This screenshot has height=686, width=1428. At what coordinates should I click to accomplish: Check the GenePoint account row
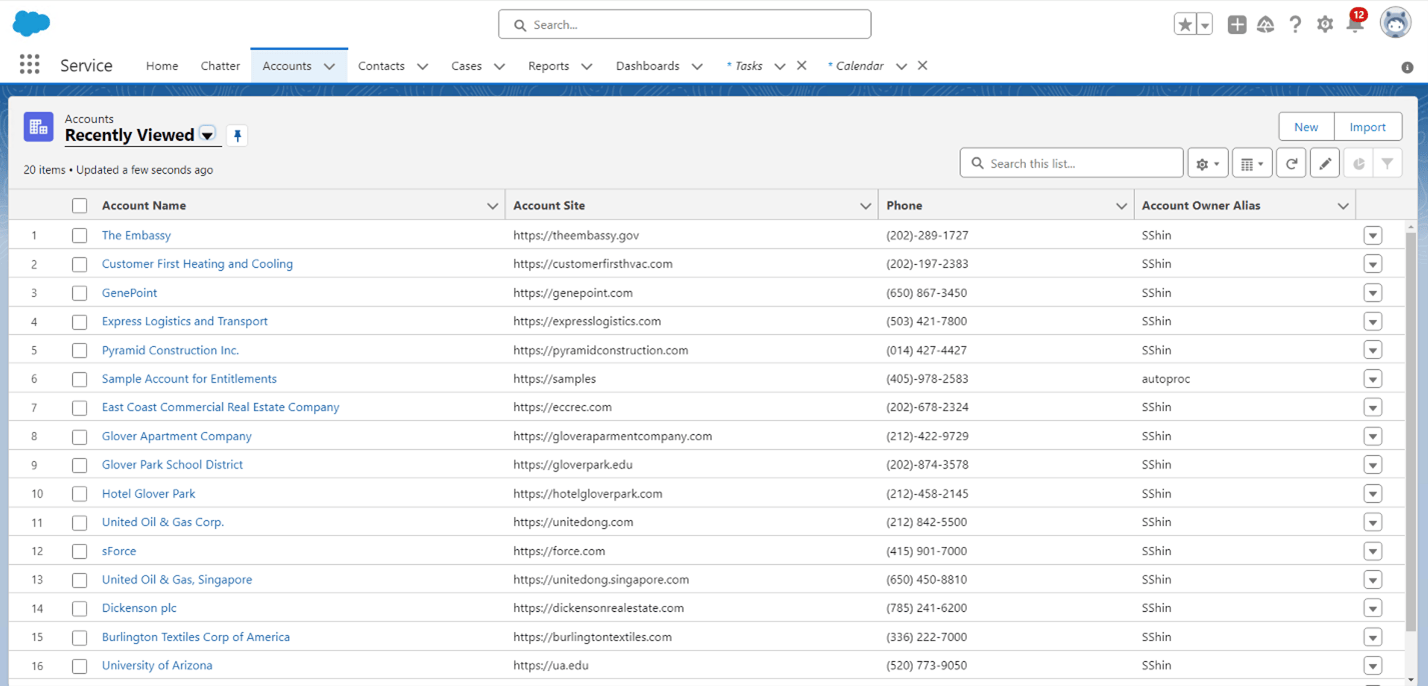coord(80,293)
